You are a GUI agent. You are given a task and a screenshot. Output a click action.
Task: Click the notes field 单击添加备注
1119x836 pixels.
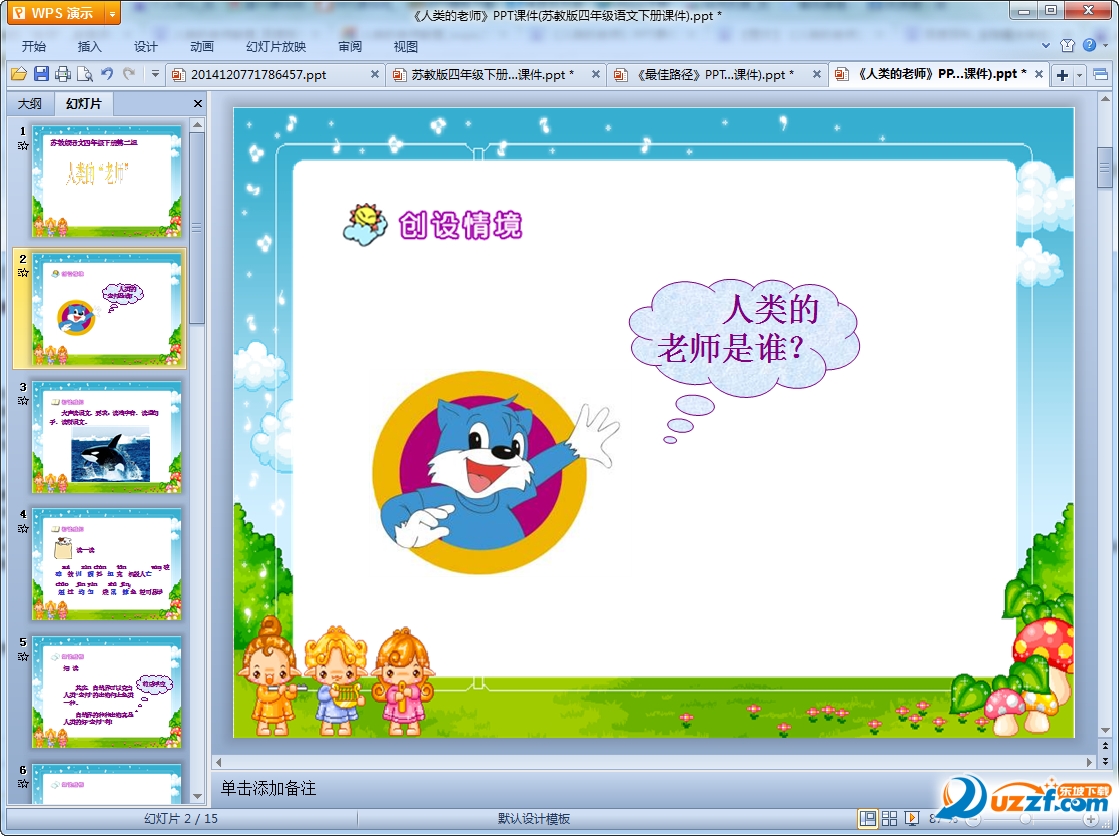click(268, 788)
